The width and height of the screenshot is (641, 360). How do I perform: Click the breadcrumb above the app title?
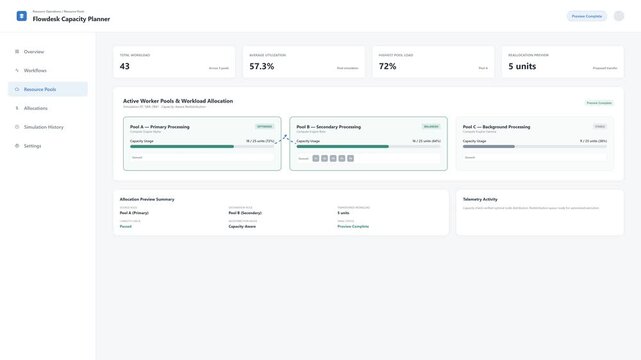point(58,11)
